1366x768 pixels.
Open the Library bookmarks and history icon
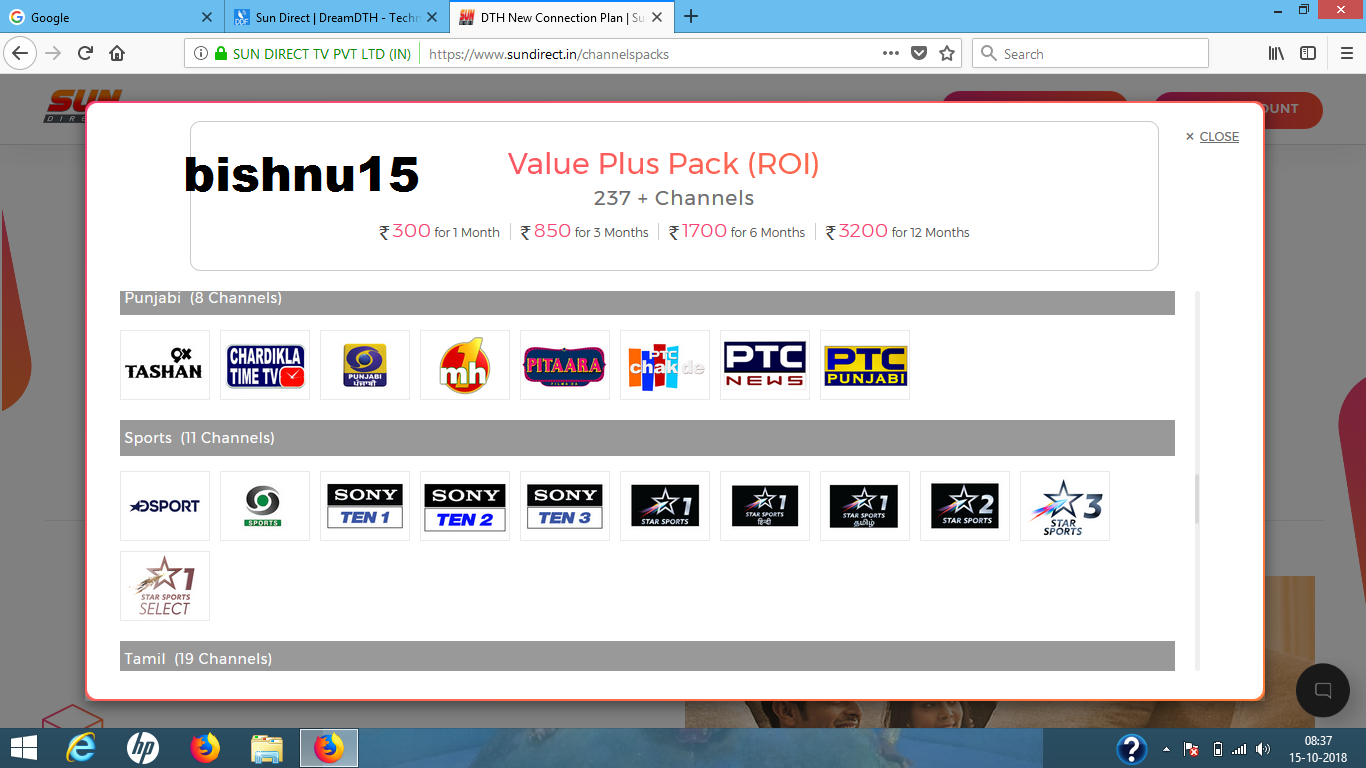pos(1277,54)
